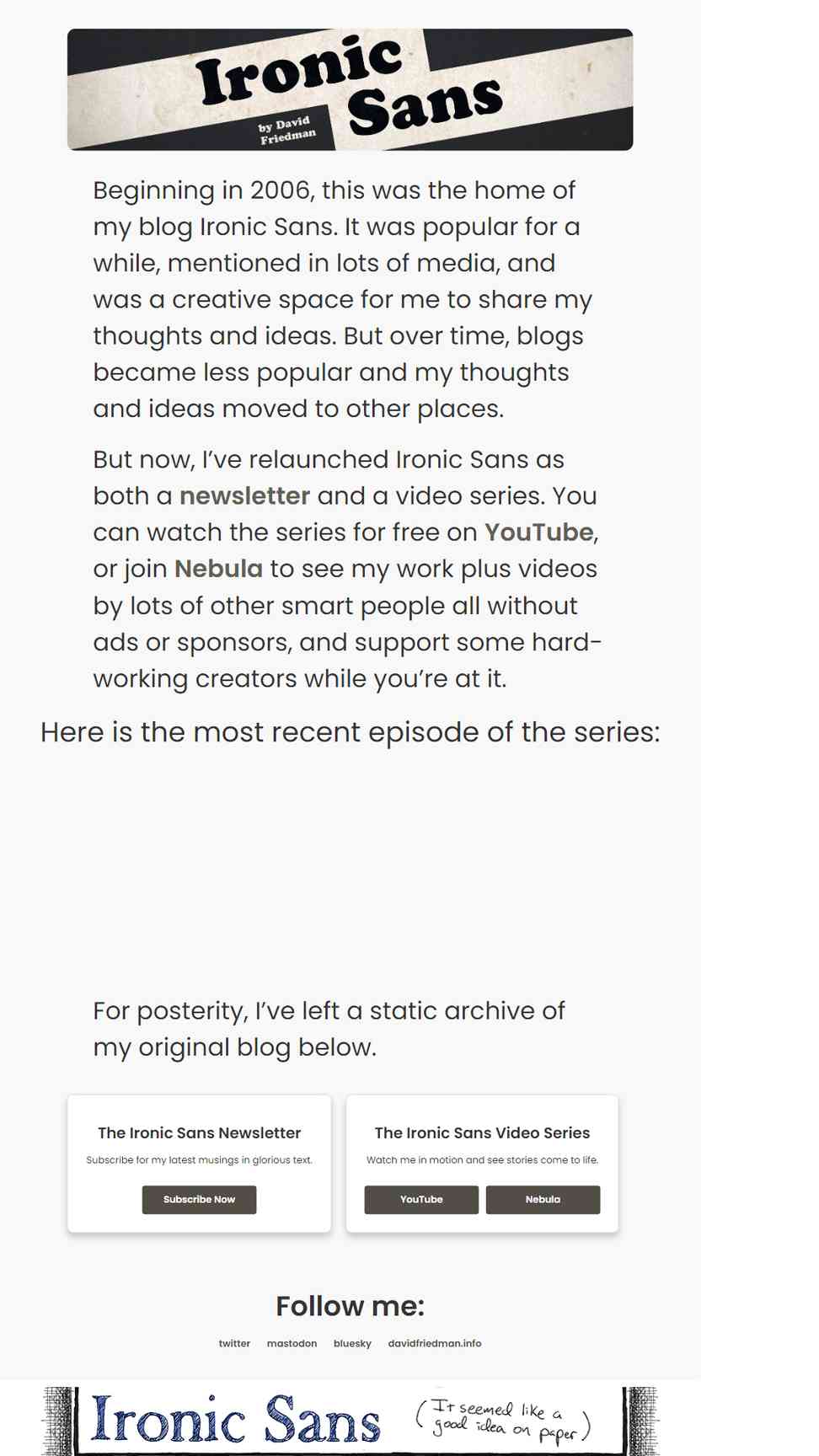Viewport: 819px width, 1456px height.
Task: Click the handwritten "good idea on paper" tagline
Action: pos(503,1418)
